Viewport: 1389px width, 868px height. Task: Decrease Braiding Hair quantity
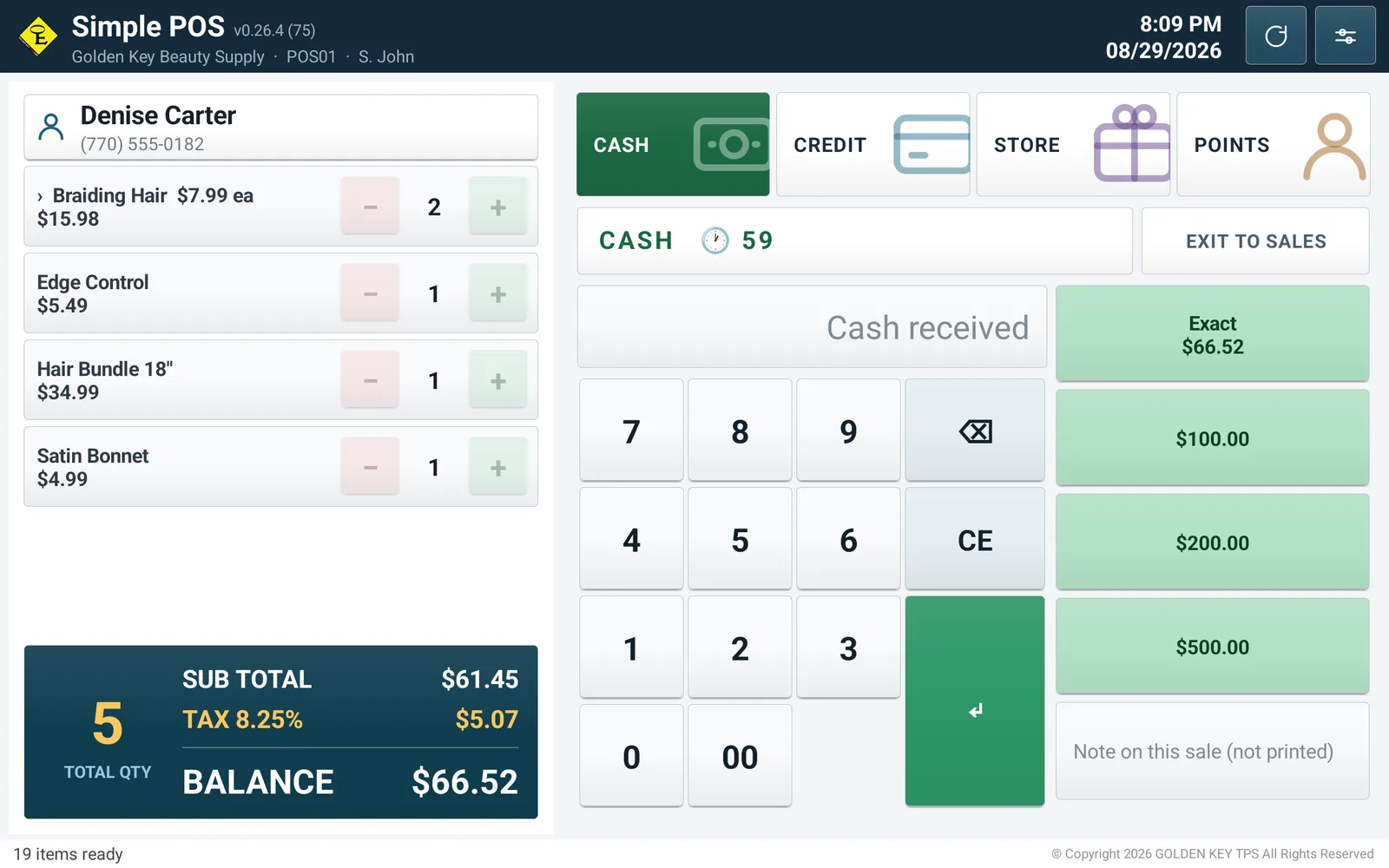[x=370, y=207]
